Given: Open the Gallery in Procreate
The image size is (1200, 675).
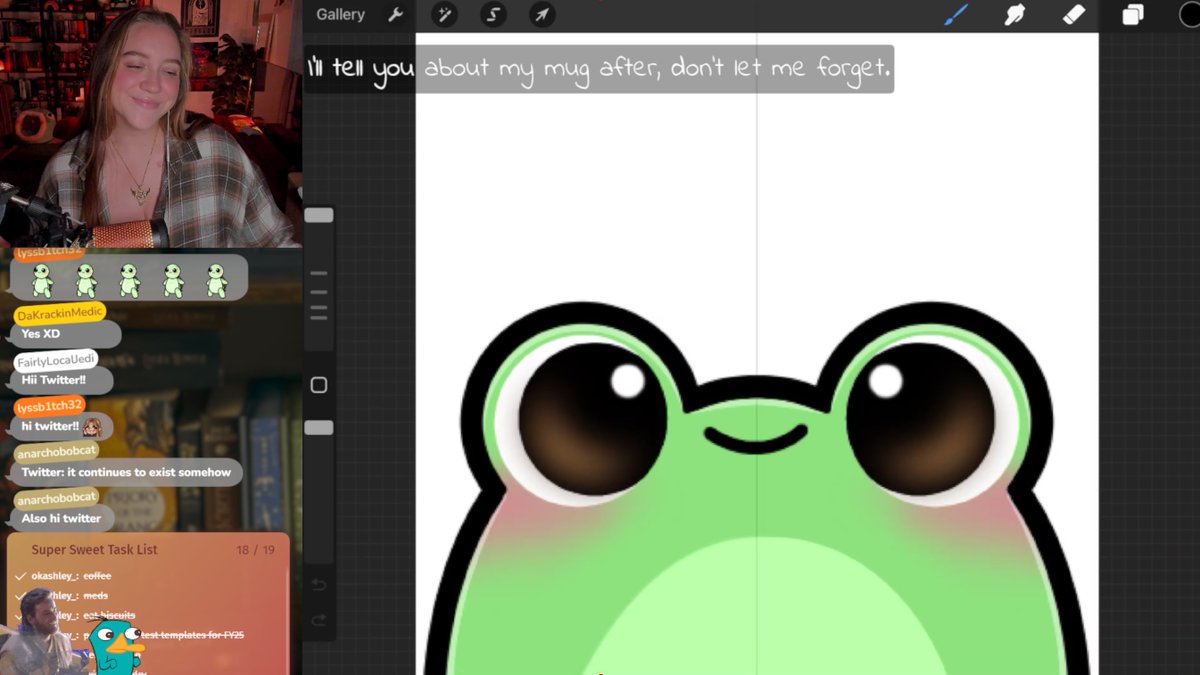Looking at the screenshot, I should tap(340, 15).
